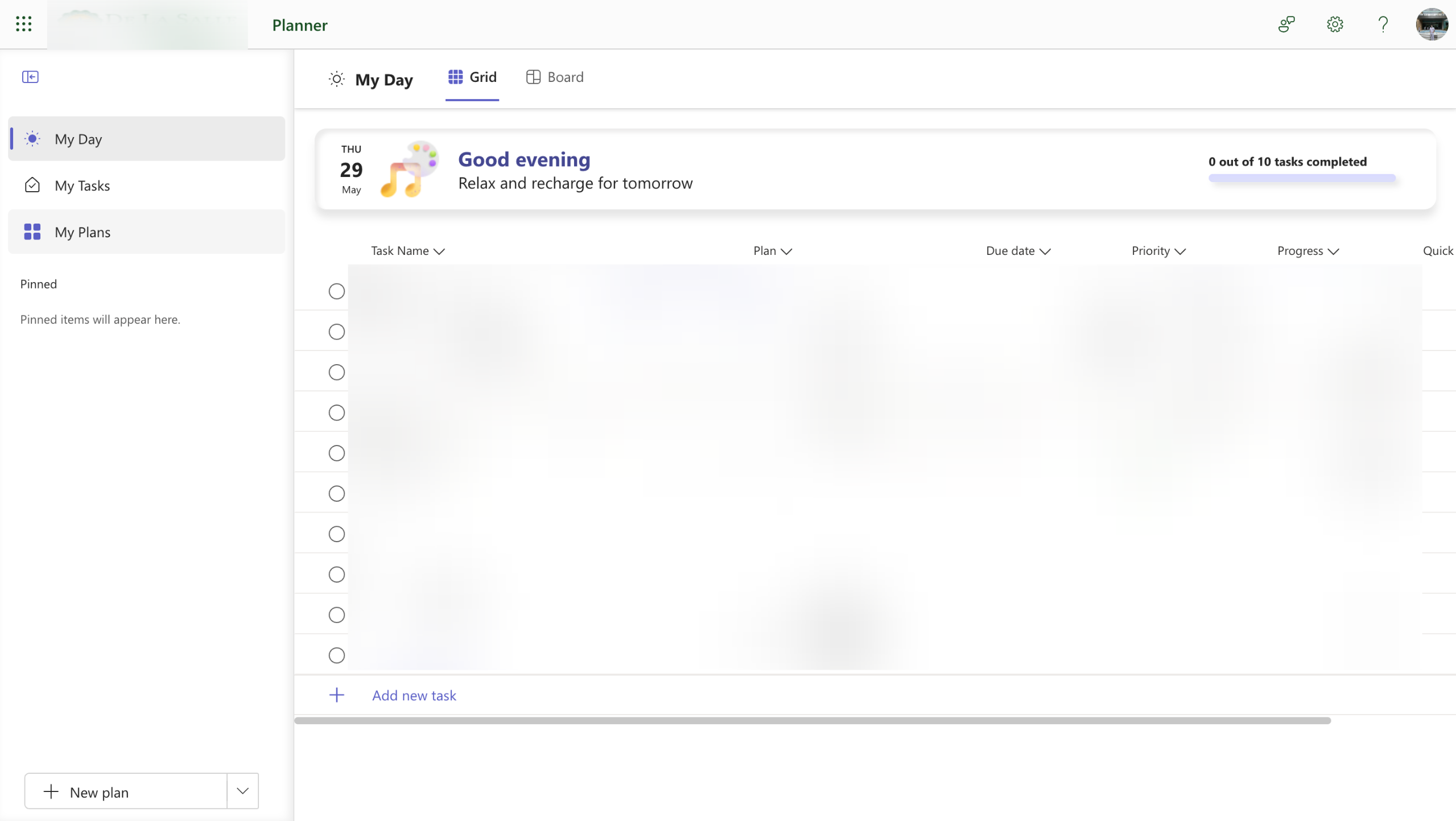Click the Planner app title
The height and width of the screenshot is (821, 1456).
[300, 25]
